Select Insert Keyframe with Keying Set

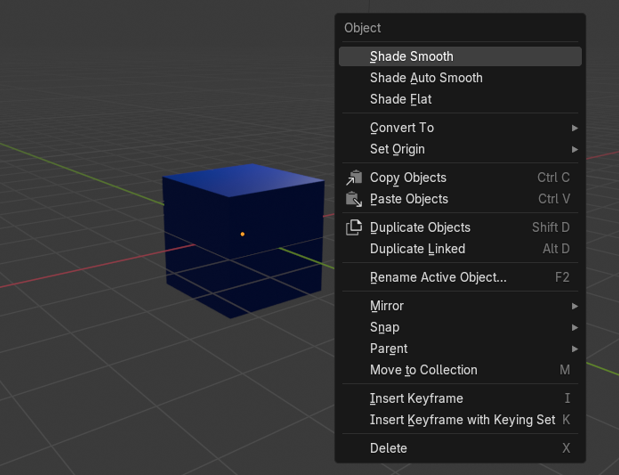[x=462, y=420]
